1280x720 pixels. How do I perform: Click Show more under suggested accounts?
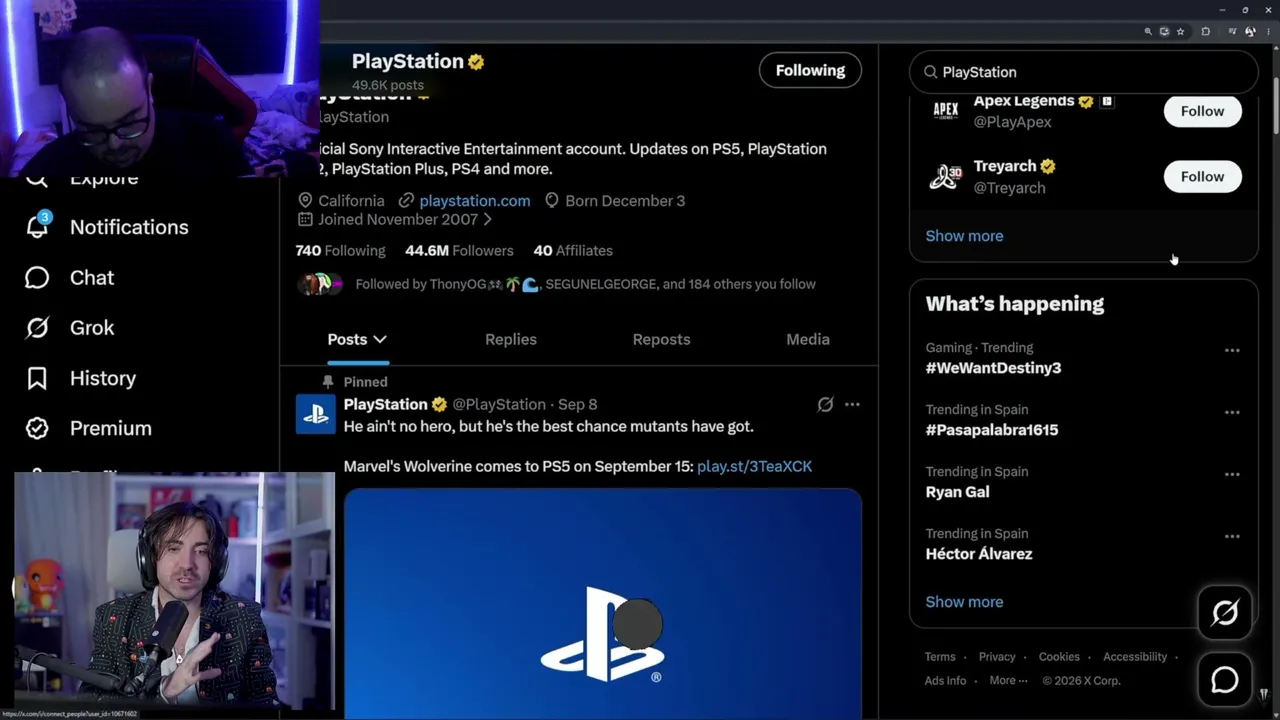pyautogui.click(x=964, y=236)
